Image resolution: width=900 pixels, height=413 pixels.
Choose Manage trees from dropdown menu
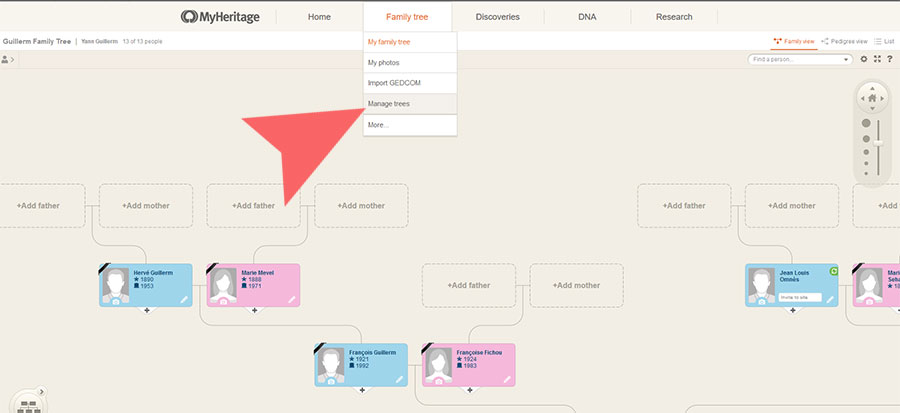pos(410,104)
